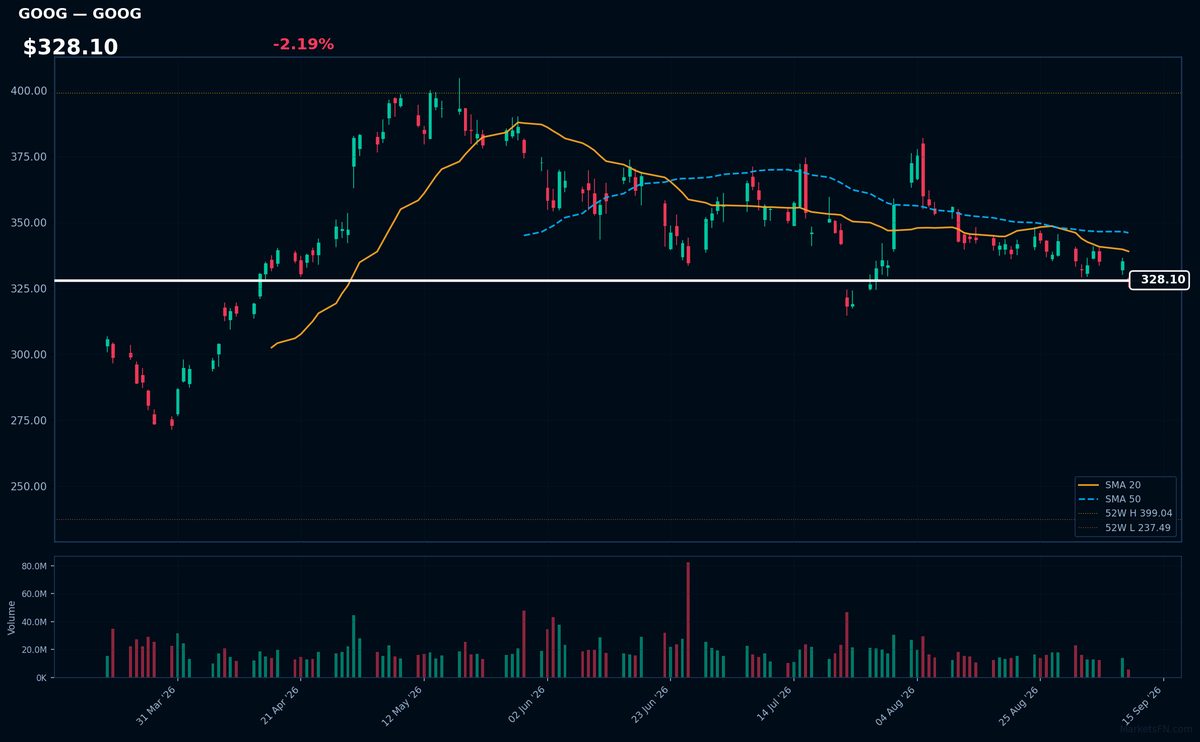Image resolution: width=1200 pixels, height=742 pixels.
Task: Click the Volume axis title
Action: tap(12, 617)
